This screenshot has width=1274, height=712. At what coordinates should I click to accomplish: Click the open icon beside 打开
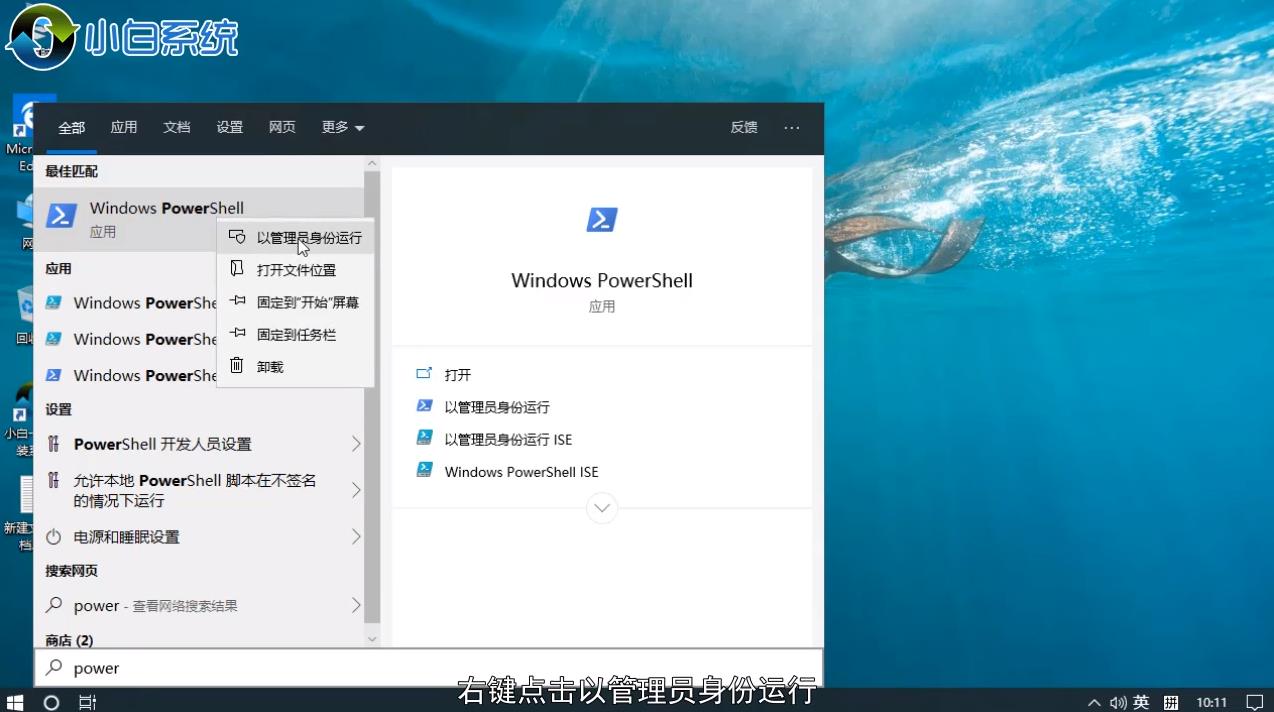click(424, 374)
